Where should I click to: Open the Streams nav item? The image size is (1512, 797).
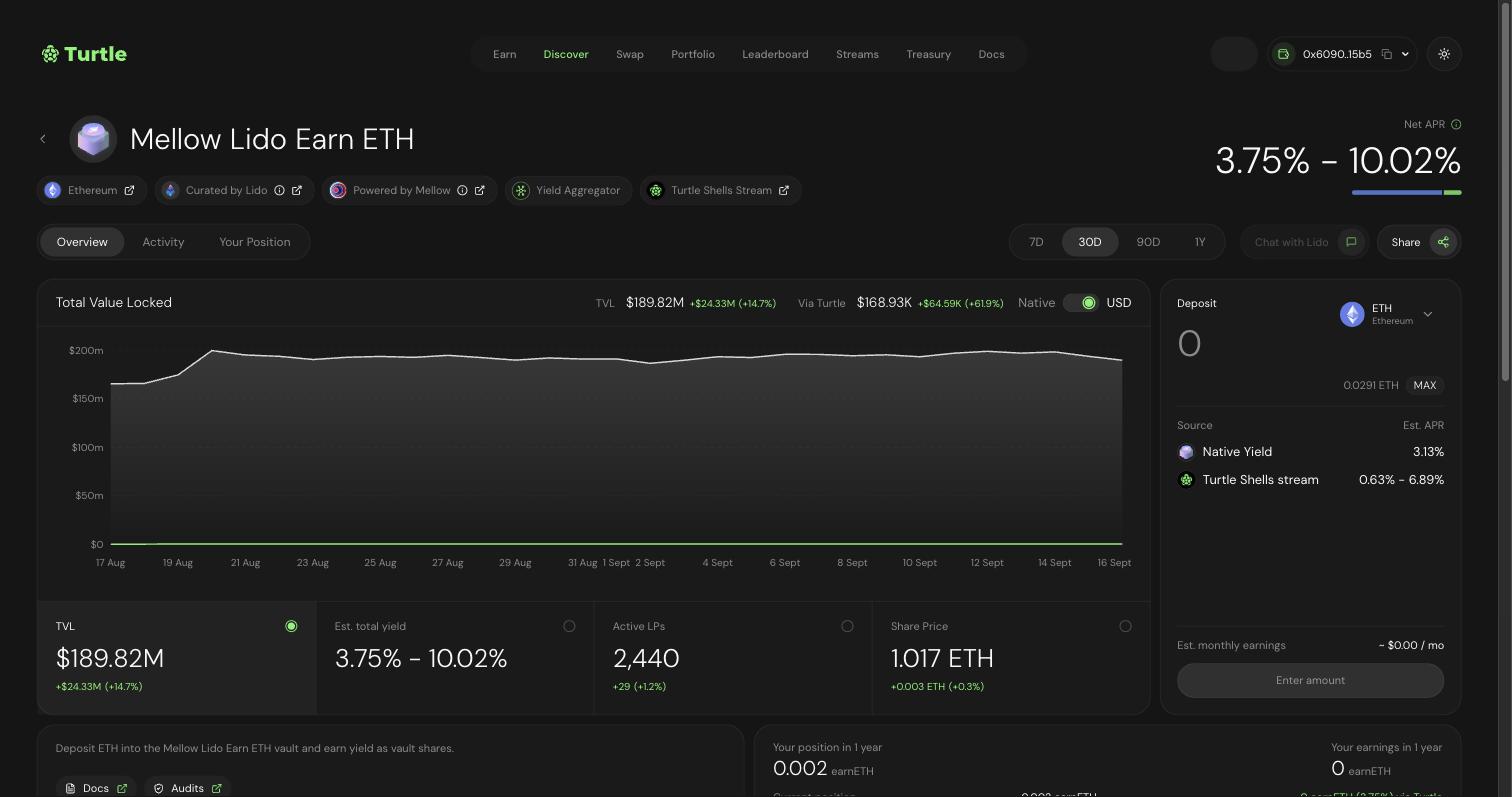857,54
